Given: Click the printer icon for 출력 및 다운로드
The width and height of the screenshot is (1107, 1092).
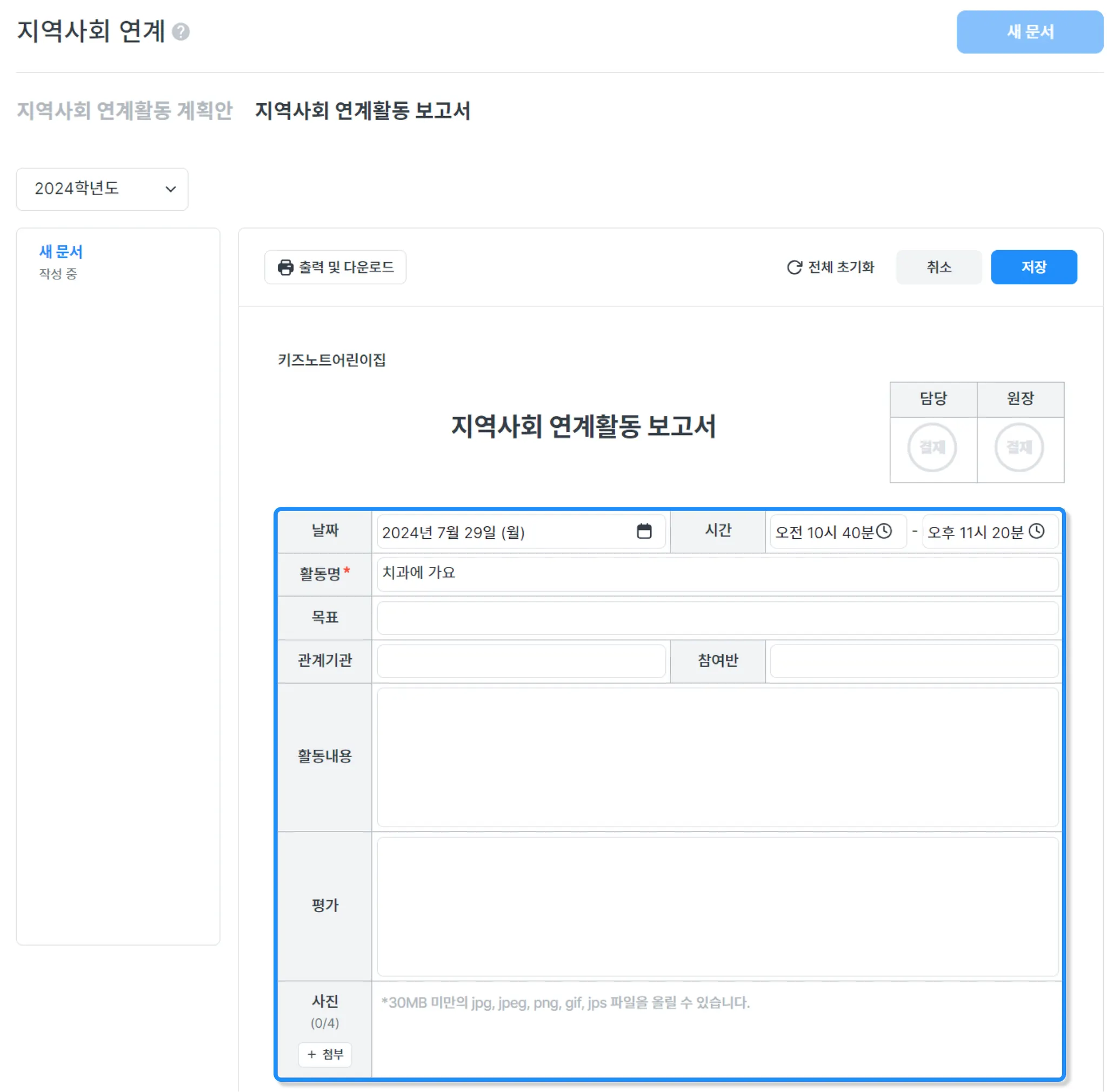Looking at the screenshot, I should (285, 267).
